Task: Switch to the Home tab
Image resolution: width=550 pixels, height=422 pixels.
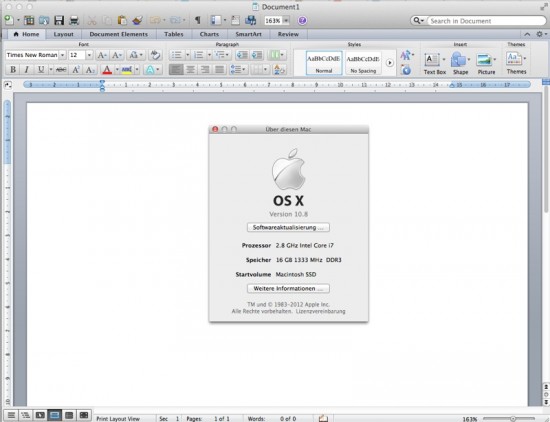Action: [26, 34]
